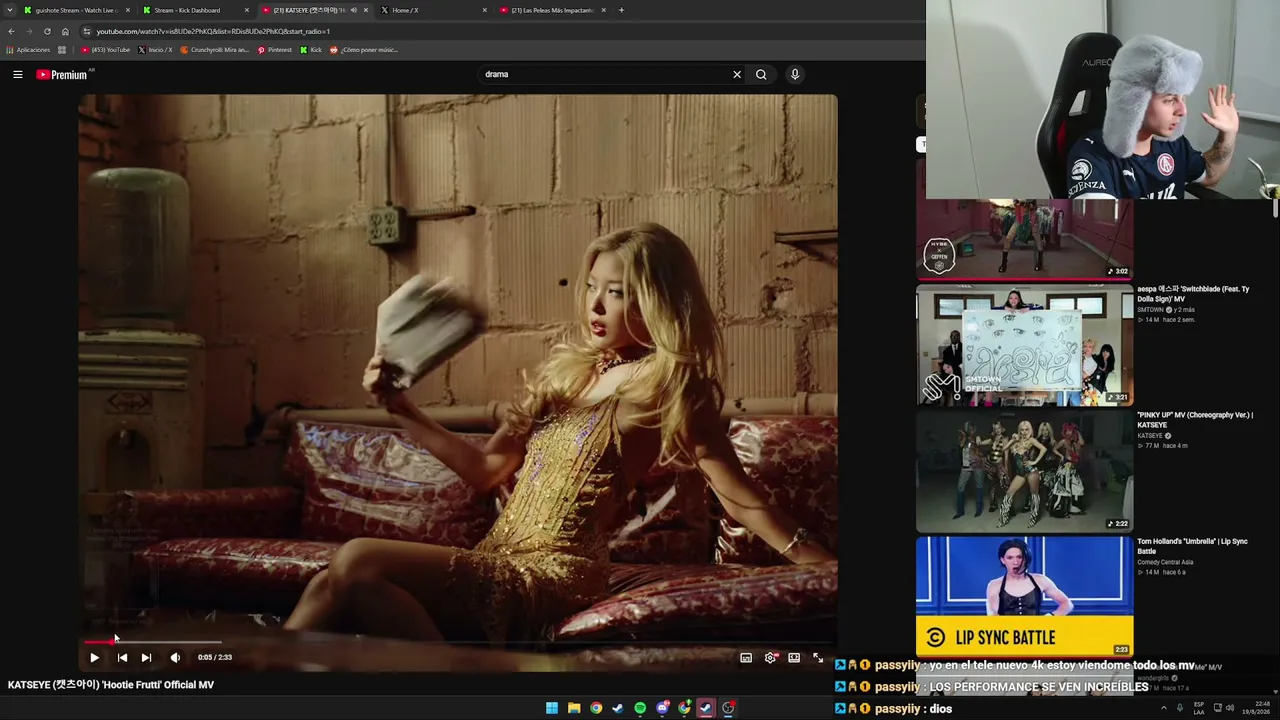Open the Inicio / X bookmark
This screenshot has width=1280, height=720.
pyautogui.click(x=155, y=49)
